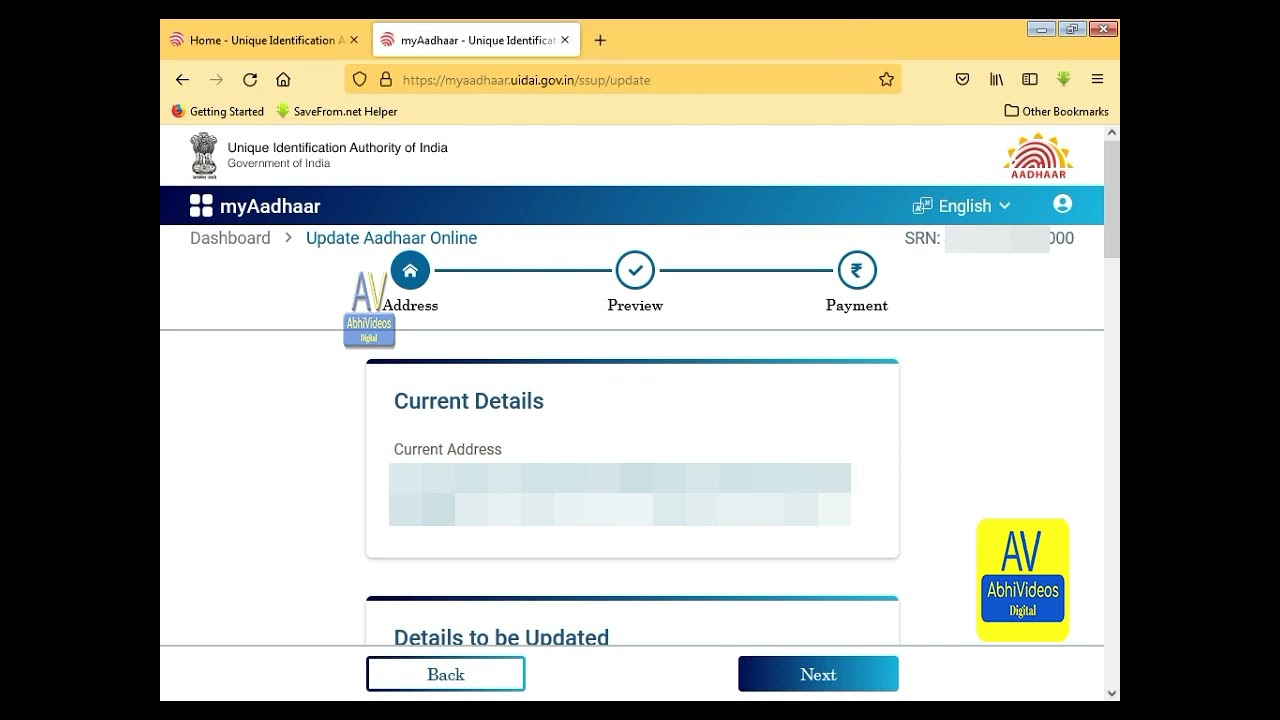The width and height of the screenshot is (1280, 720).
Task: Toggle the sidebar view icon
Action: (1029, 80)
